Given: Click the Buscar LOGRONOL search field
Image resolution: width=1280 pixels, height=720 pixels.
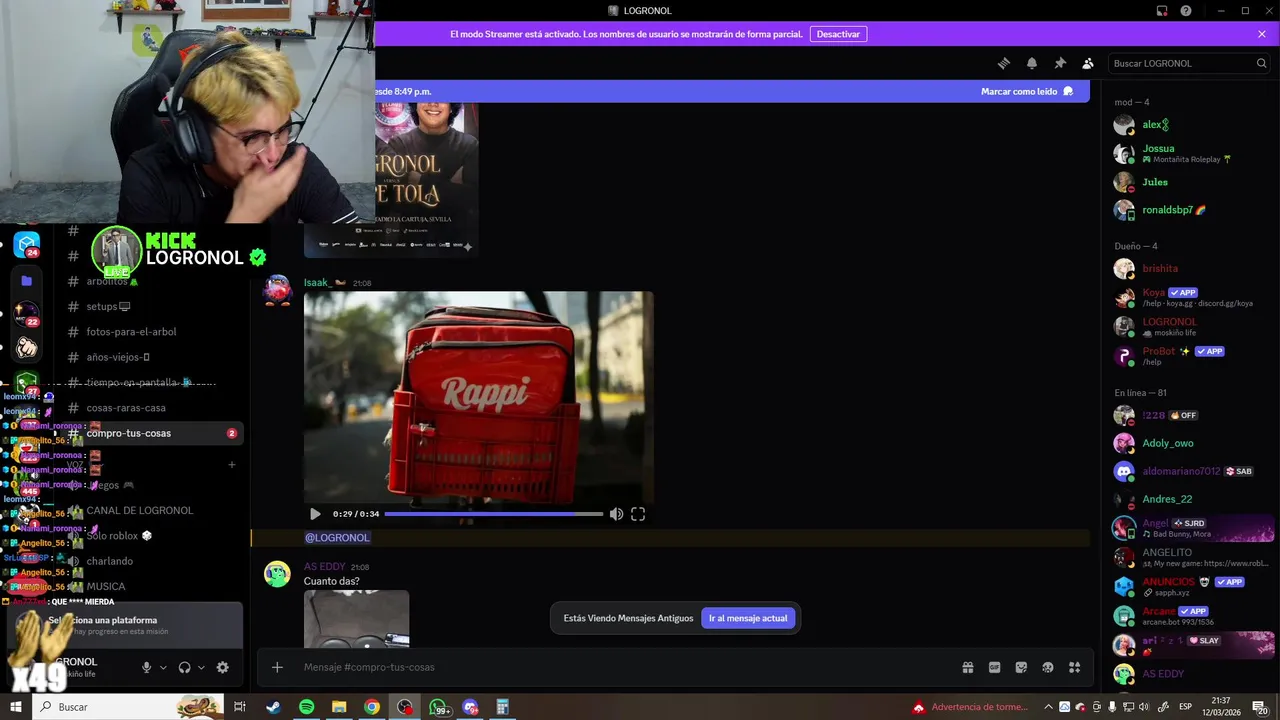Looking at the screenshot, I should (x=1190, y=63).
